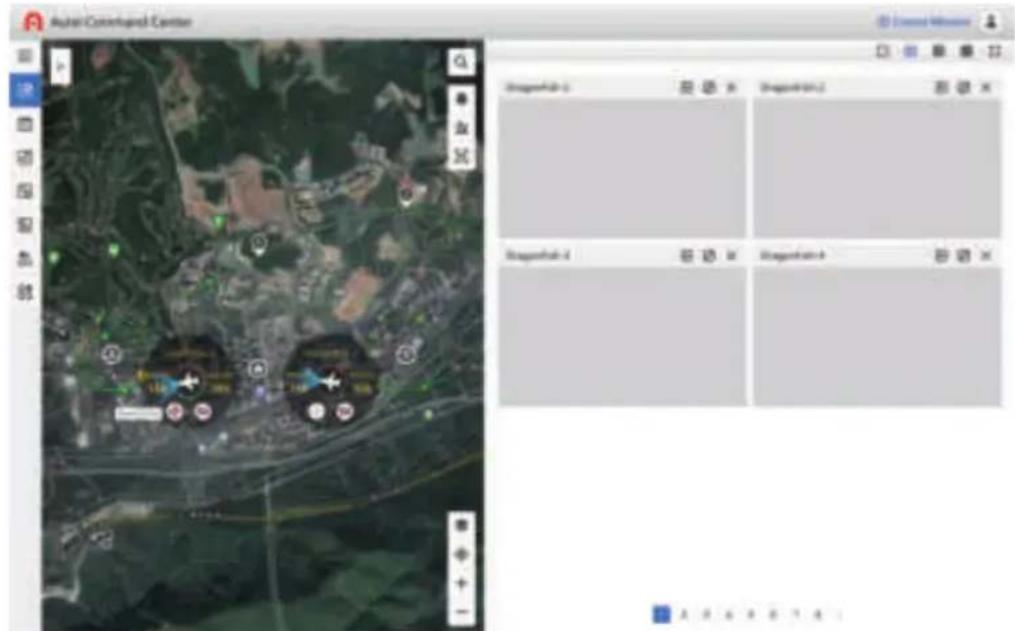The width and height of the screenshot is (1015, 631).
Task: Click the left round button under left aircraft
Action: click(175, 412)
